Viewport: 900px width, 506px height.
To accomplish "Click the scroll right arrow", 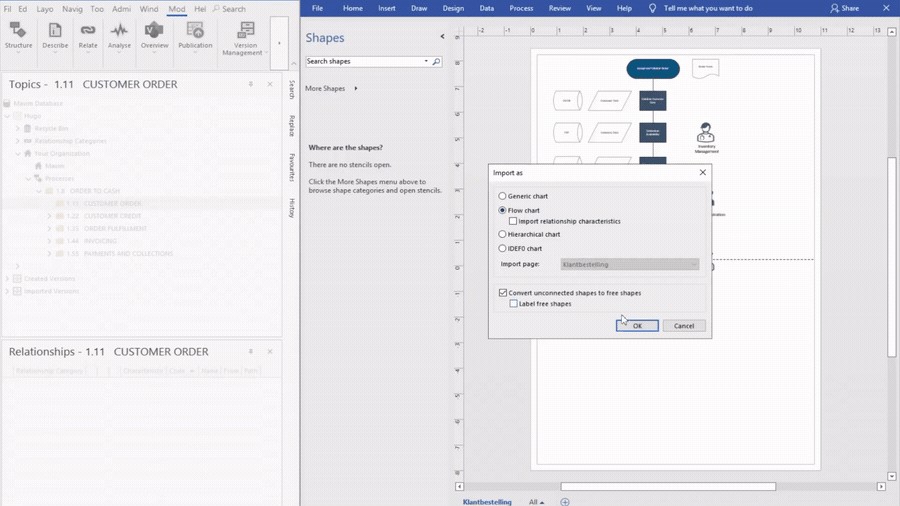I will pyautogui.click(x=881, y=486).
